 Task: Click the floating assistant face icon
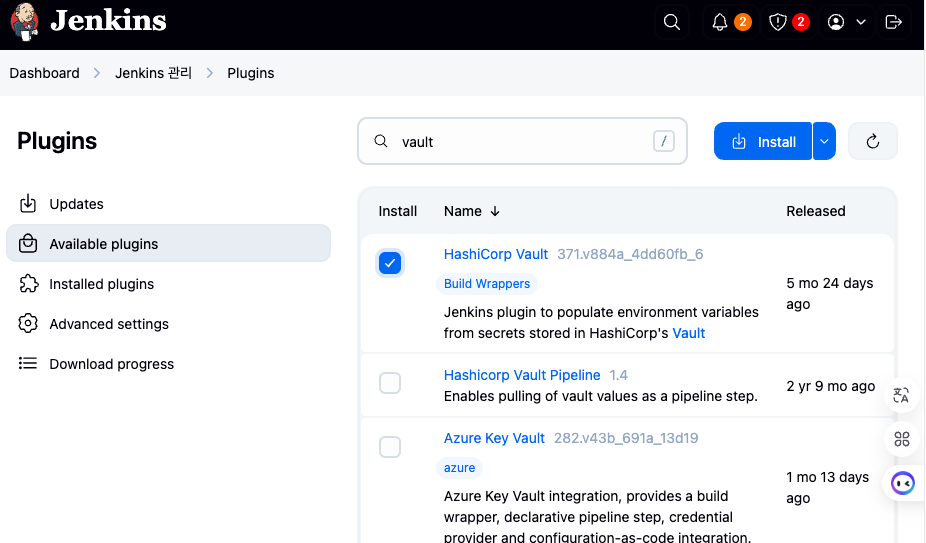point(902,483)
